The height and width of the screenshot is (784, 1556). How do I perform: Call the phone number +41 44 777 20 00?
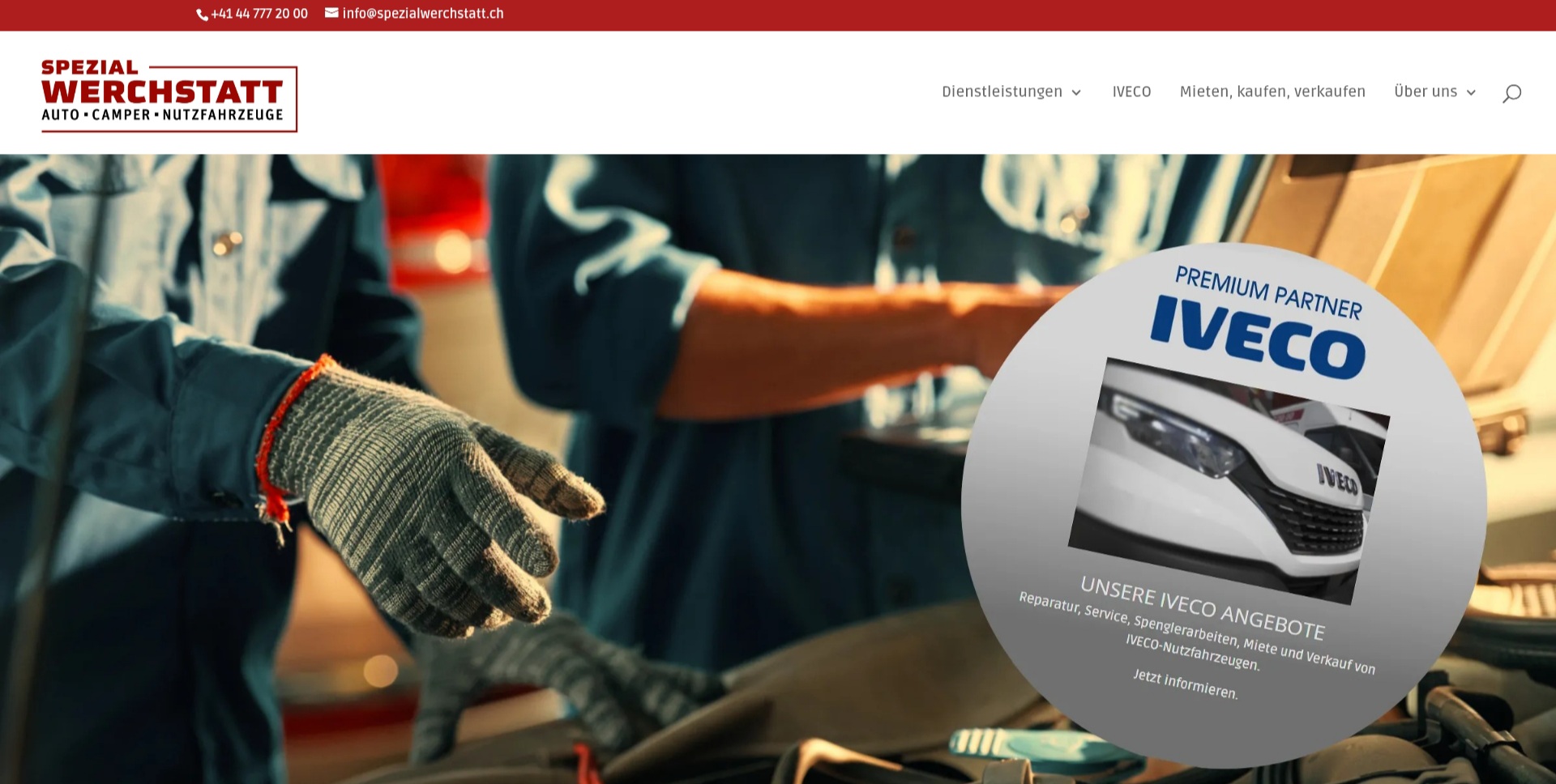(259, 14)
